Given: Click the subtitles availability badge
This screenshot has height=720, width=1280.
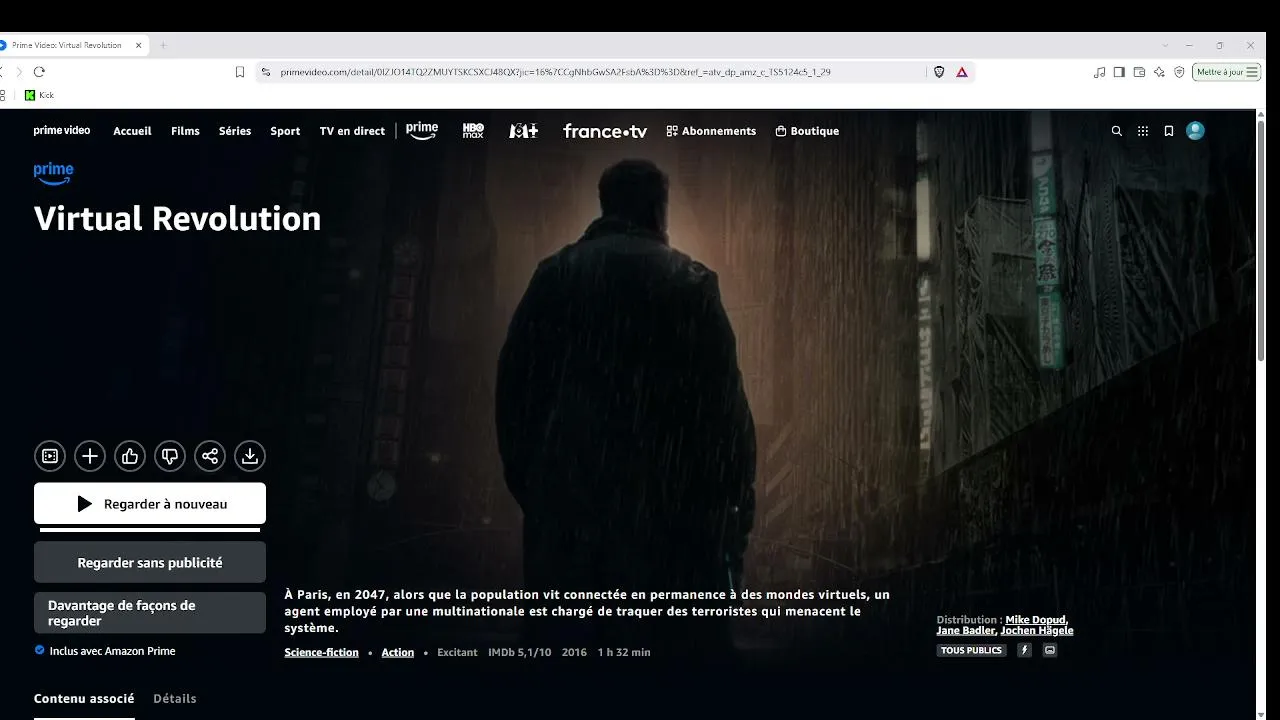Looking at the screenshot, I should pyautogui.click(x=1050, y=650).
